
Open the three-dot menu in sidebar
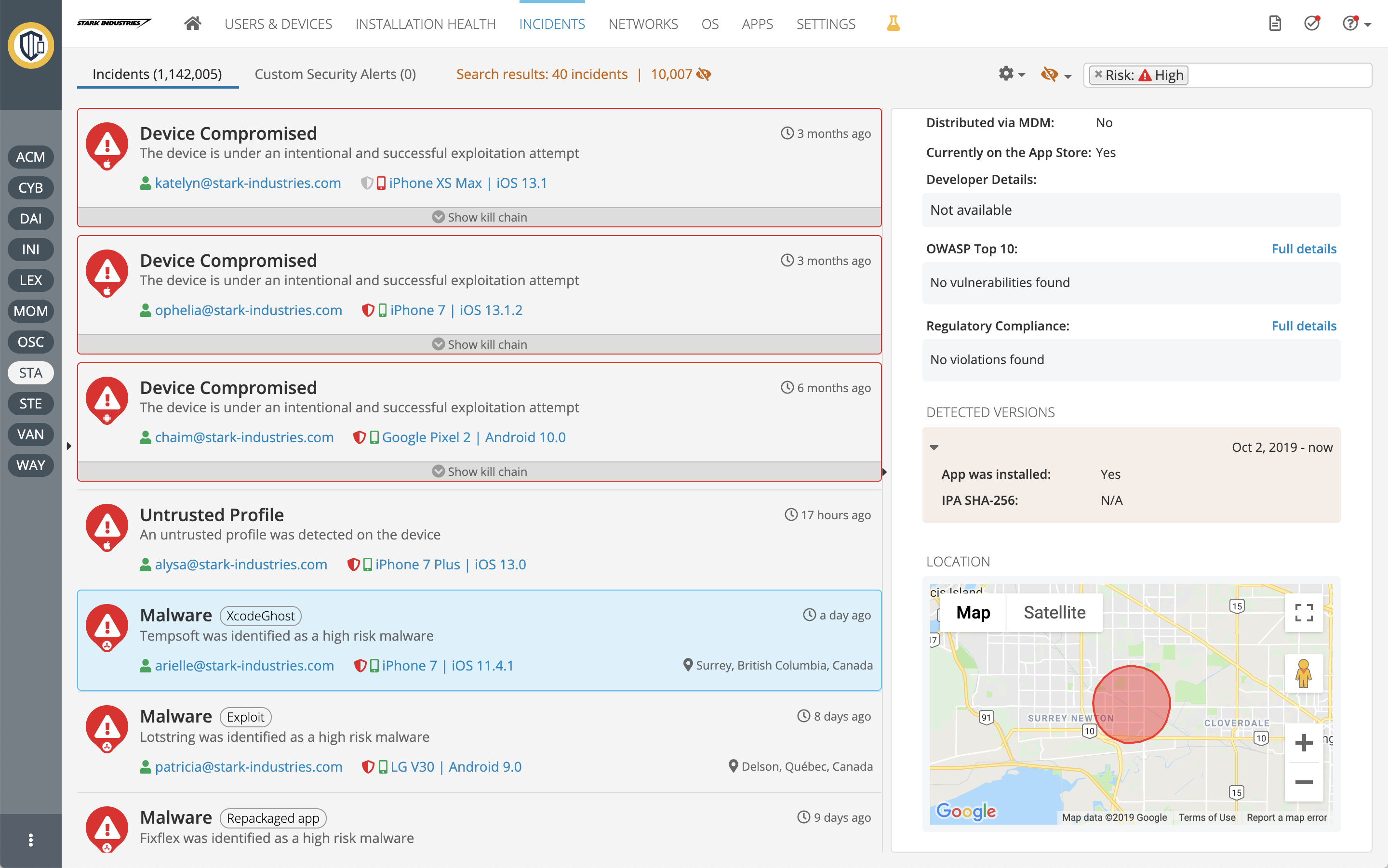point(30,840)
